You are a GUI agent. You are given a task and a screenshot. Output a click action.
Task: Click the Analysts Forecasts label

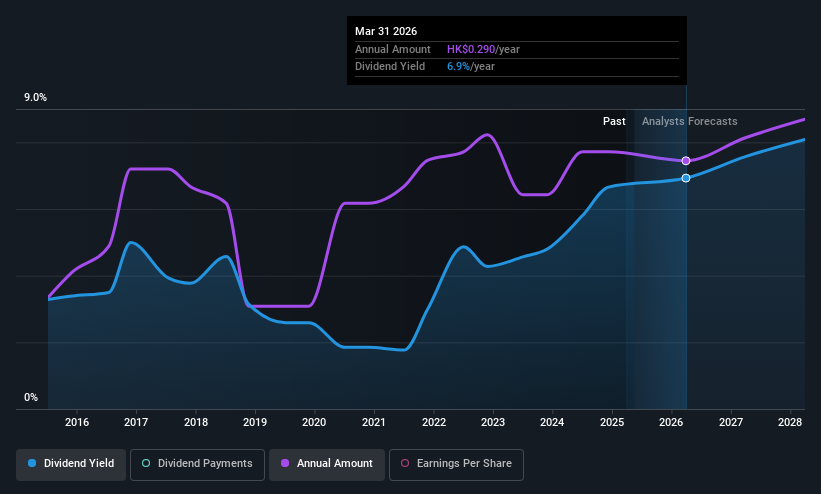tap(690, 122)
